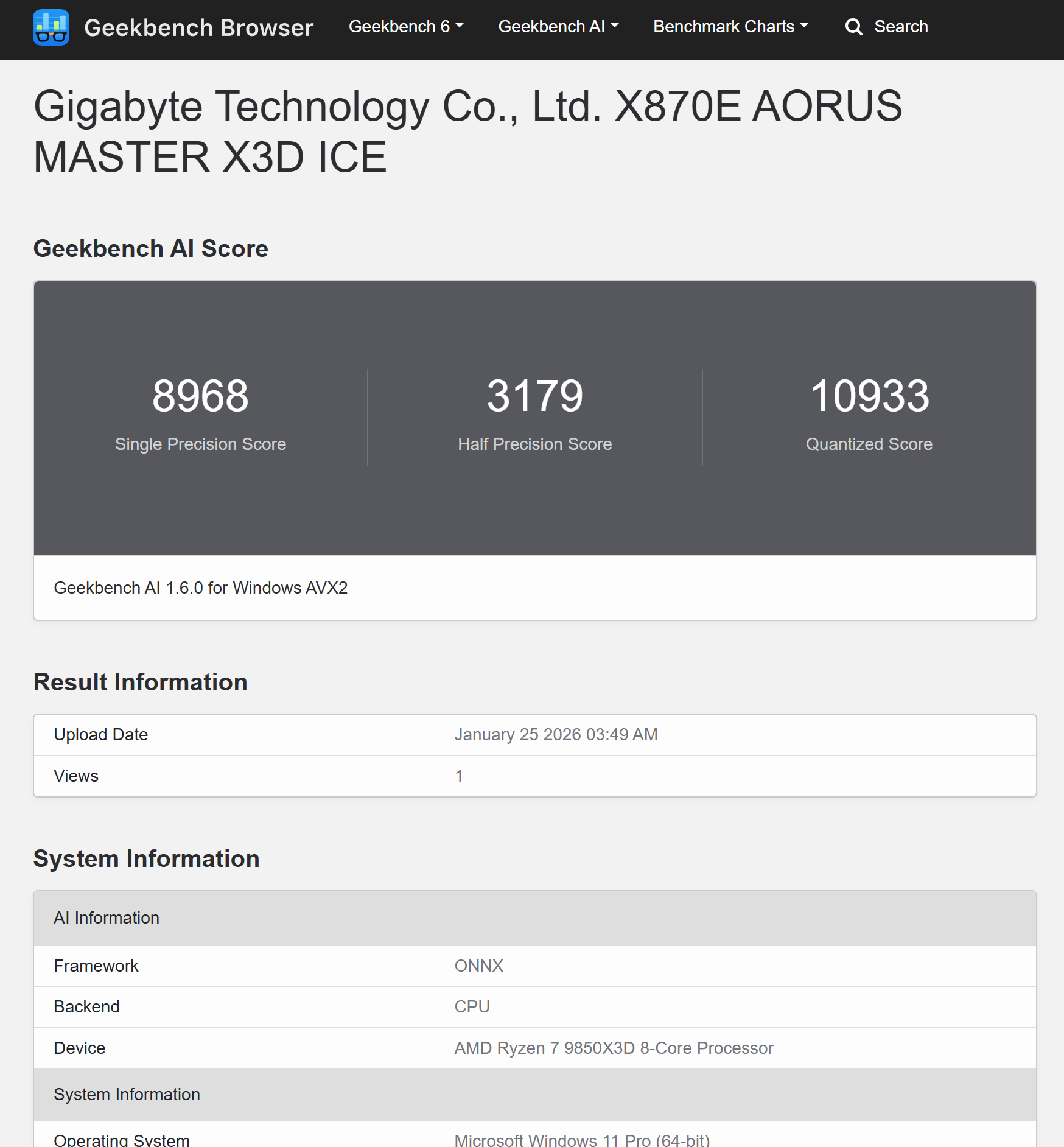The image size is (1064, 1147).
Task: Click the 8968 Single Precision score
Action: (200, 396)
